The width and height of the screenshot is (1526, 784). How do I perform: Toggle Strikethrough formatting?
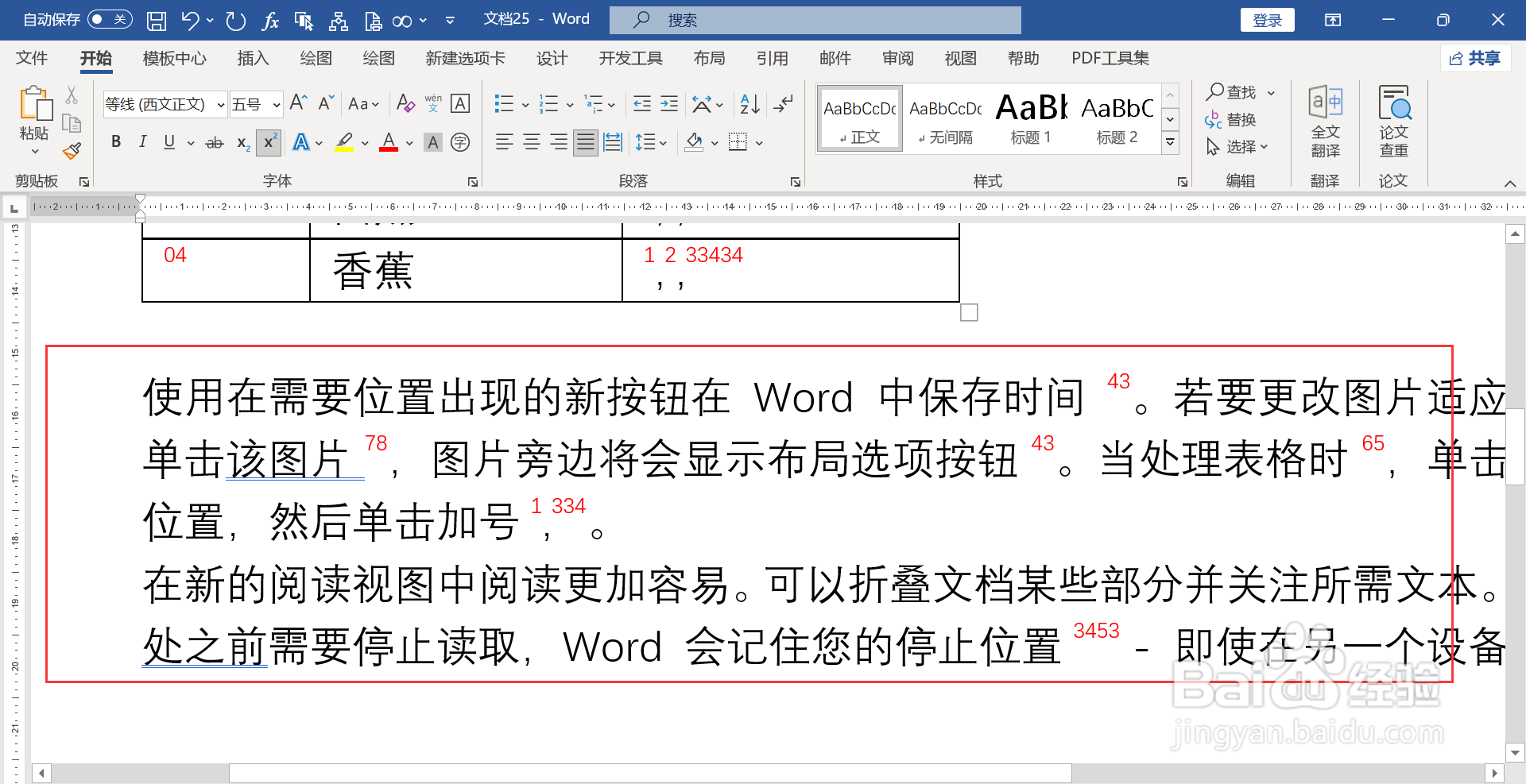(x=215, y=142)
